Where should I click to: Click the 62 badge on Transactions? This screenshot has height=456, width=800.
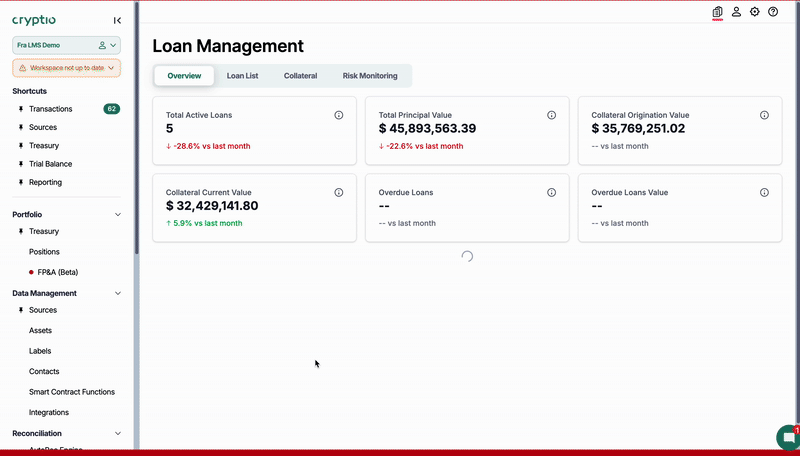click(112, 109)
